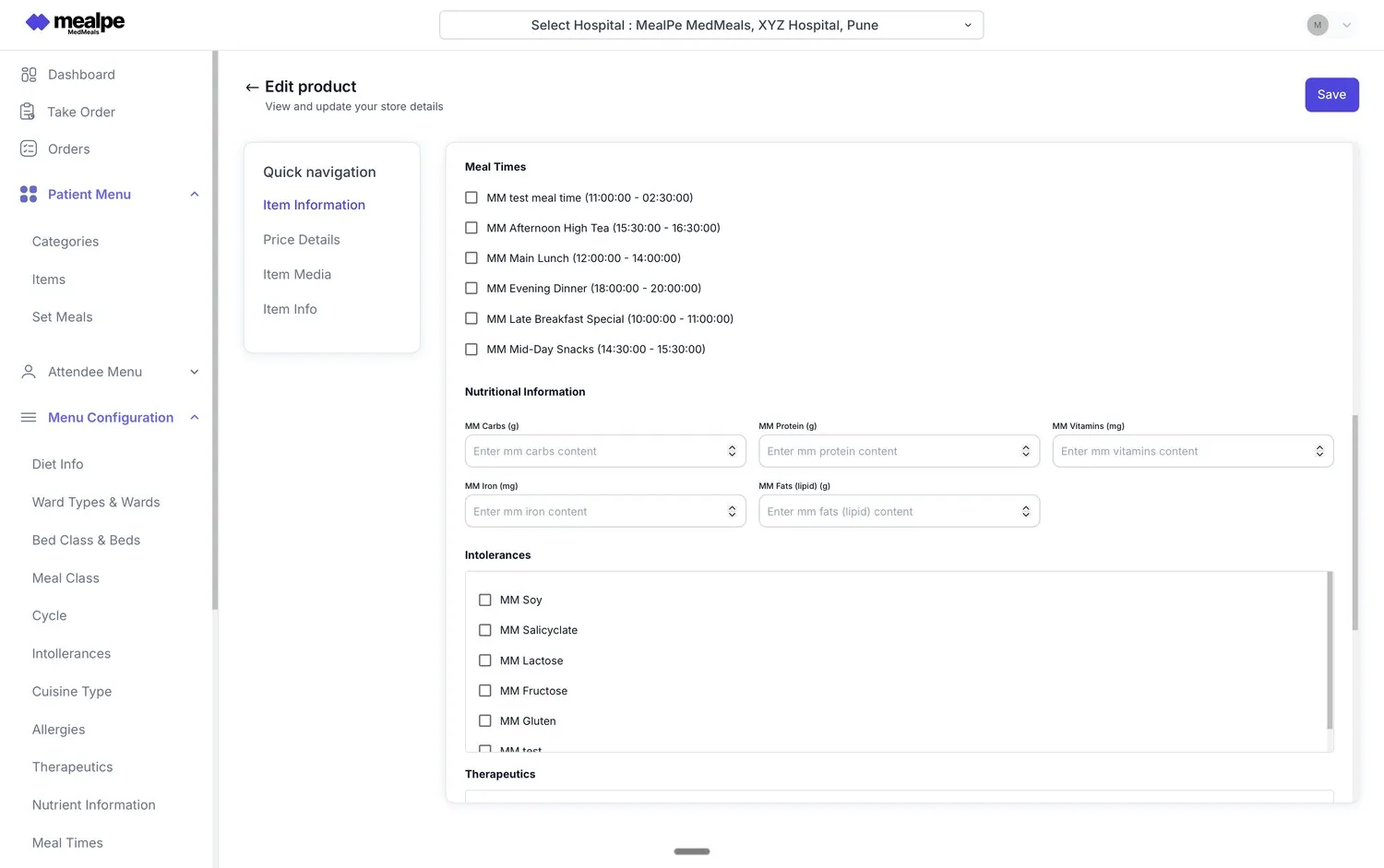Collapse the Menu Configuration section
The width and height of the screenshot is (1384, 868).
pos(195,417)
